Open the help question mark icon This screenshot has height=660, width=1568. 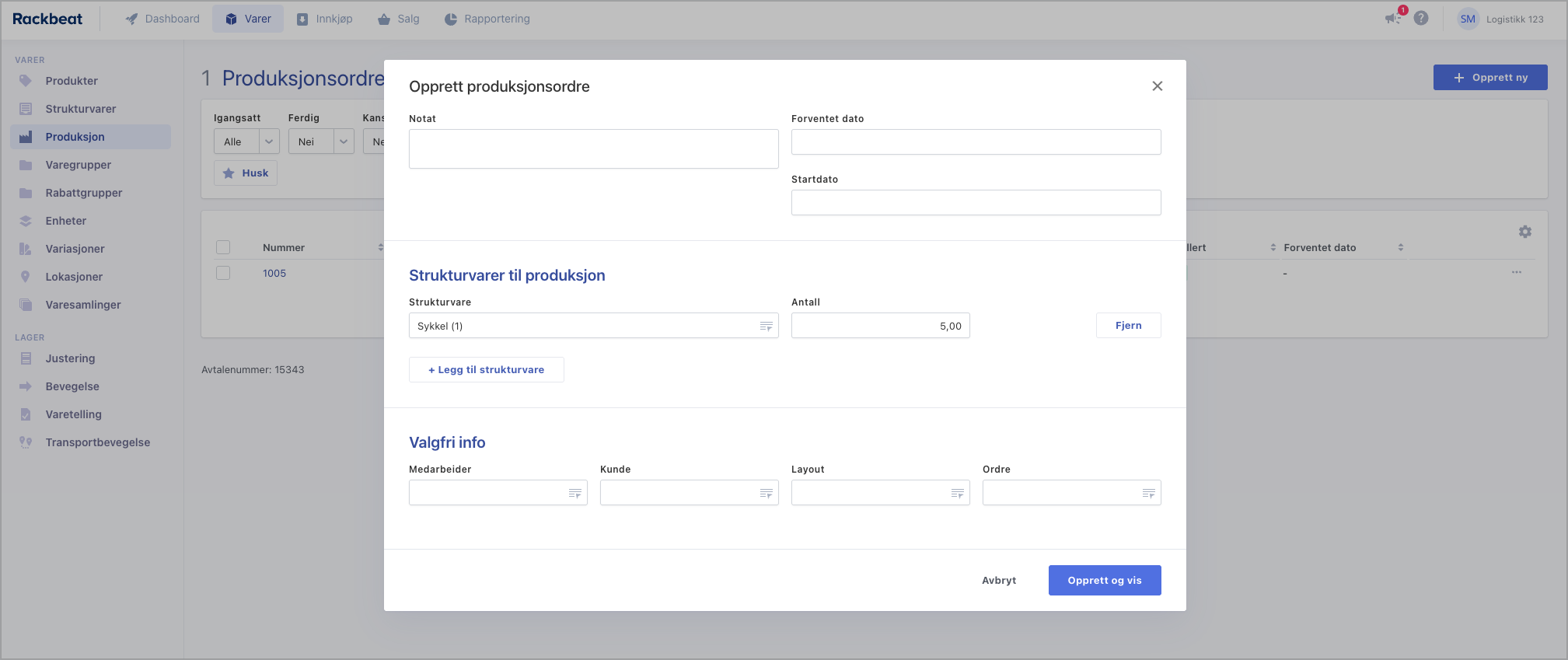[x=1421, y=19]
